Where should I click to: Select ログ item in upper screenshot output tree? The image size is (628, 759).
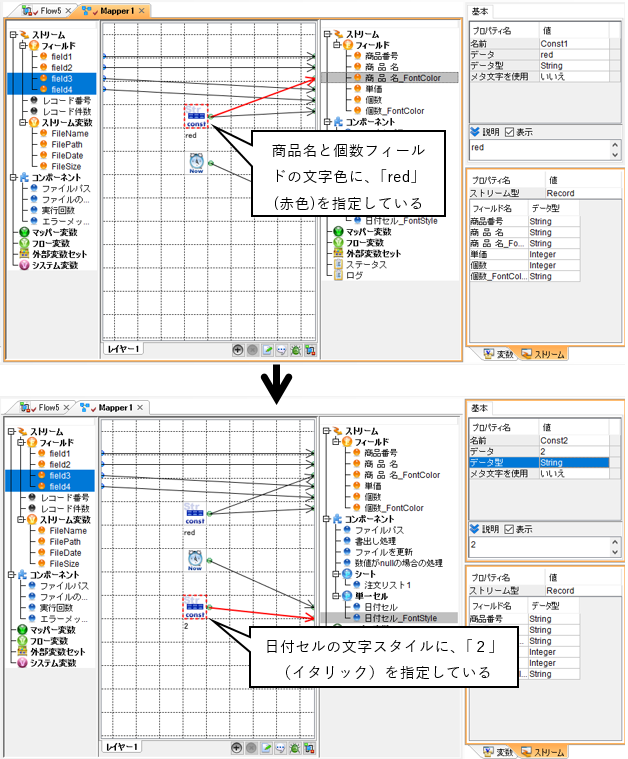[354, 275]
